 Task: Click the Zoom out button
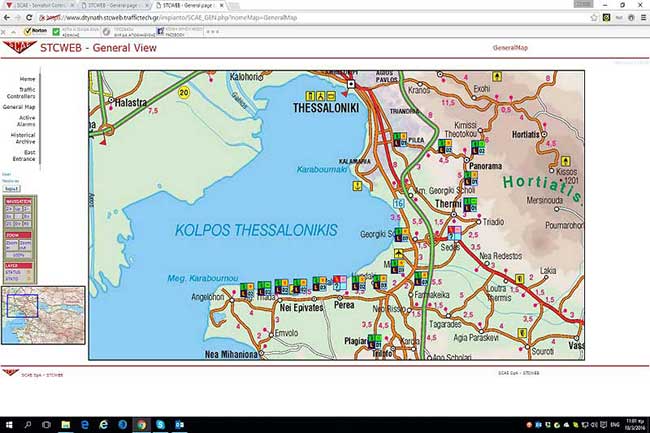(x=25, y=245)
